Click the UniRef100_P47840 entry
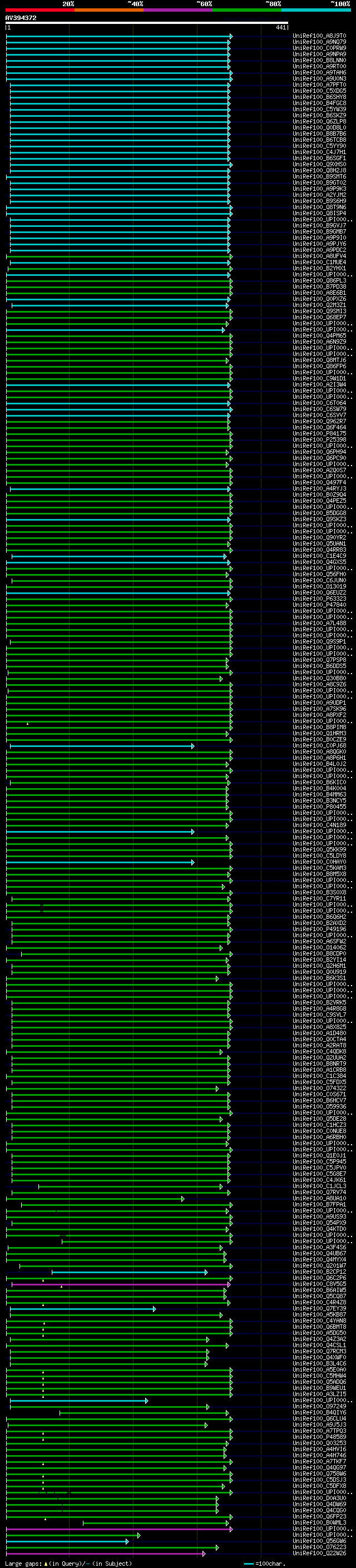 (x=319, y=605)
